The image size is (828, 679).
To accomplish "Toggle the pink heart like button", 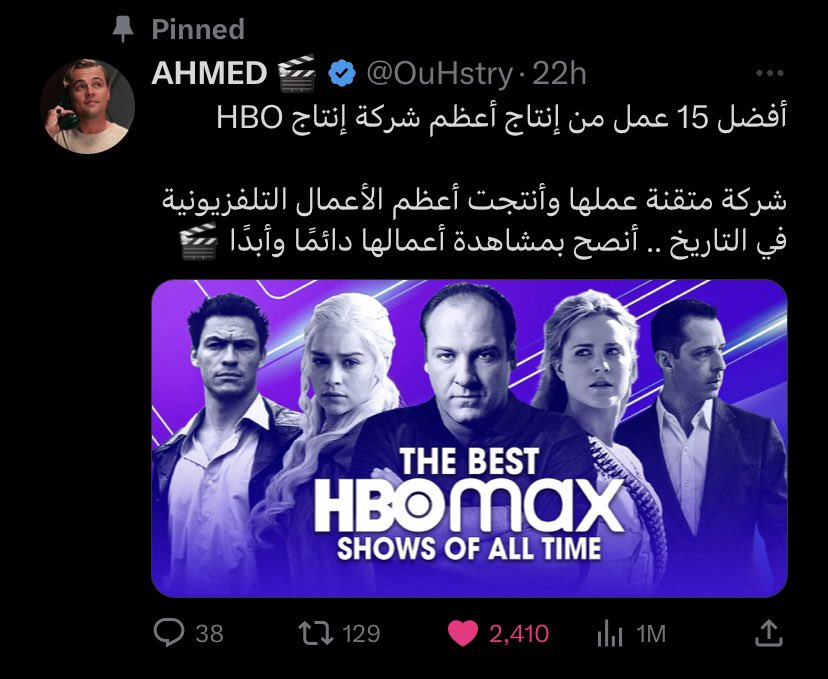I will coord(463,633).
